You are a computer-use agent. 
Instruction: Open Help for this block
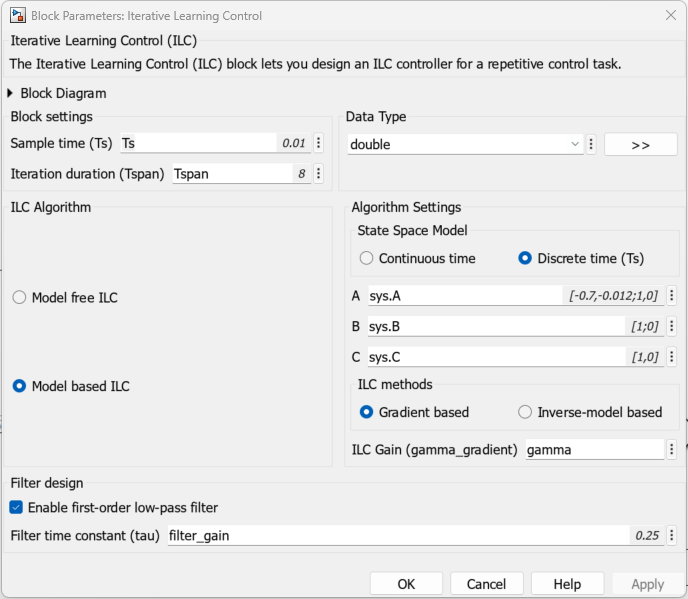pyautogui.click(x=567, y=584)
